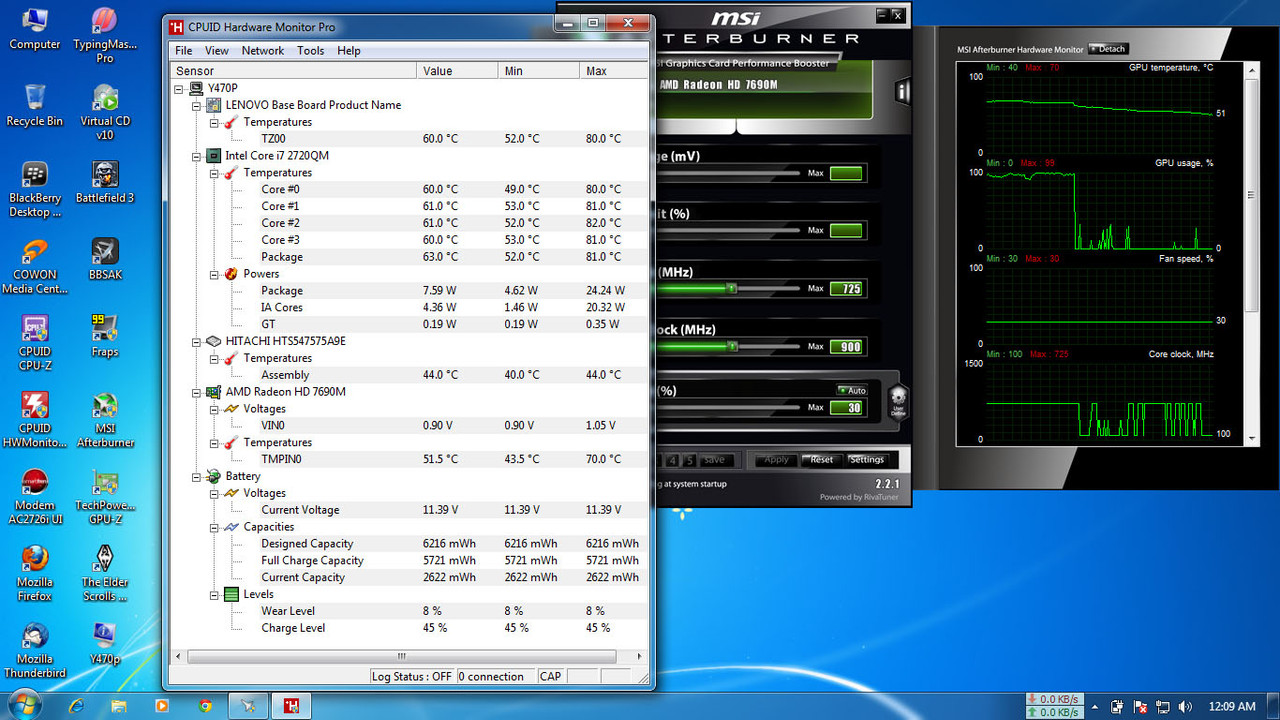Open Windows Explorer from taskbar
The height and width of the screenshot is (720, 1280).
click(119, 705)
